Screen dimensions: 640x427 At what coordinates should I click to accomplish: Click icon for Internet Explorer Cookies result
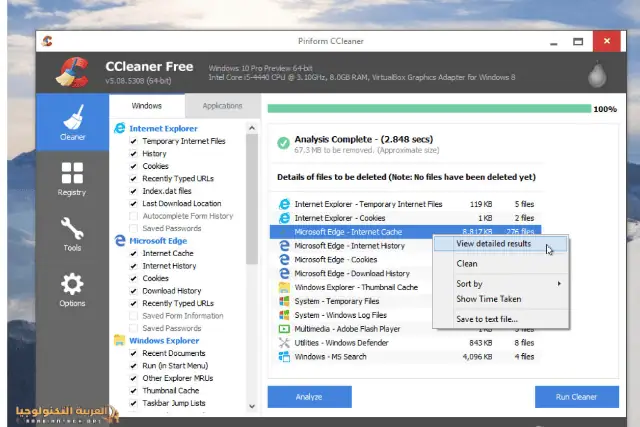[284, 218]
